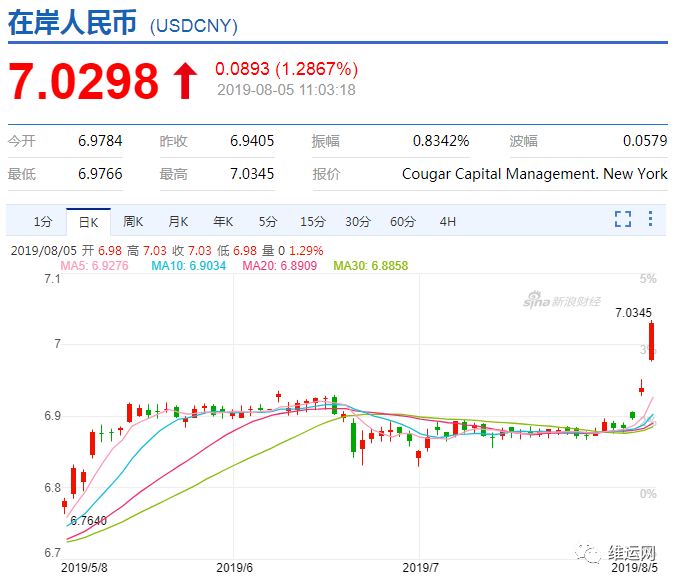Switch to the 周K weekly tab
Viewport: 677px width, 583px height.
pos(133,222)
